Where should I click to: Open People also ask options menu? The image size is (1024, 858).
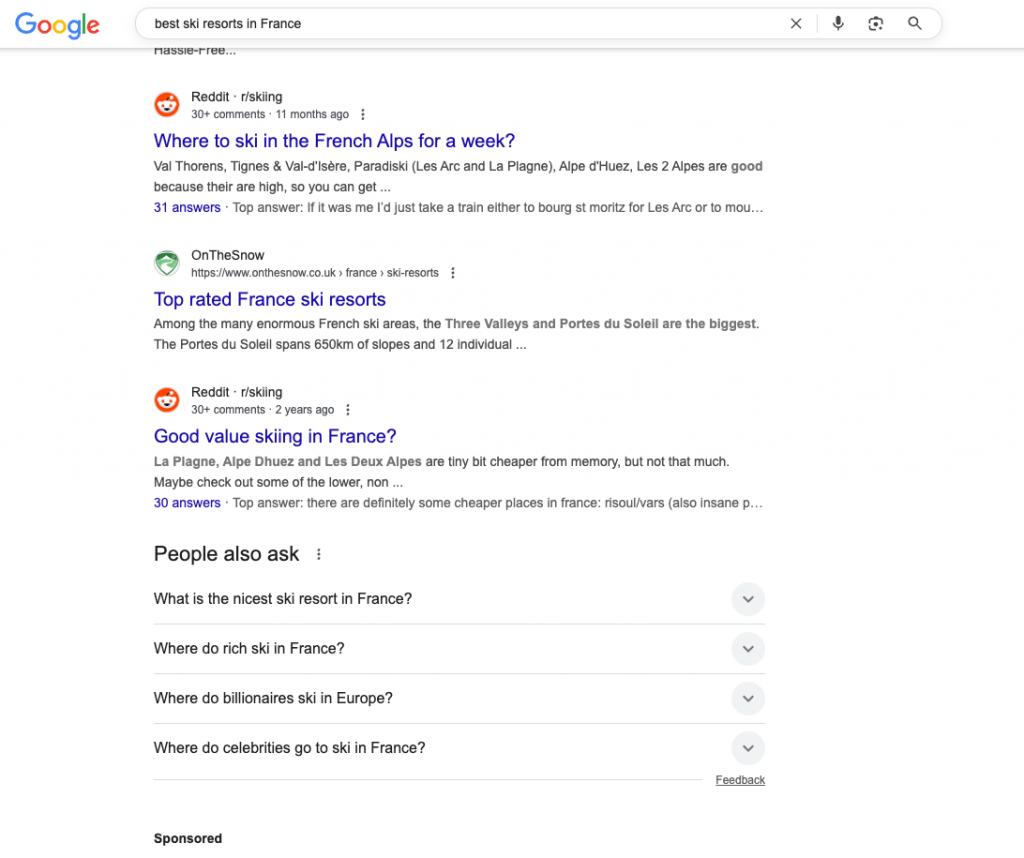tap(319, 554)
